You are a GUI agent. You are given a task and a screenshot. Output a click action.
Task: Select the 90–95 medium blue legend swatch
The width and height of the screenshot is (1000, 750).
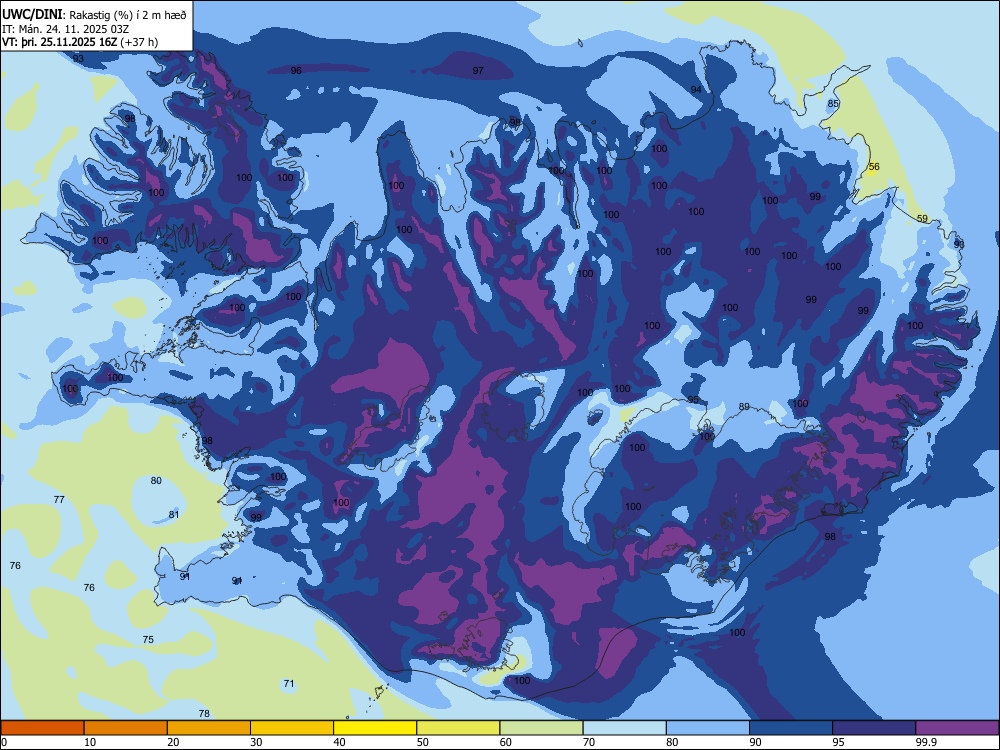(x=791, y=728)
